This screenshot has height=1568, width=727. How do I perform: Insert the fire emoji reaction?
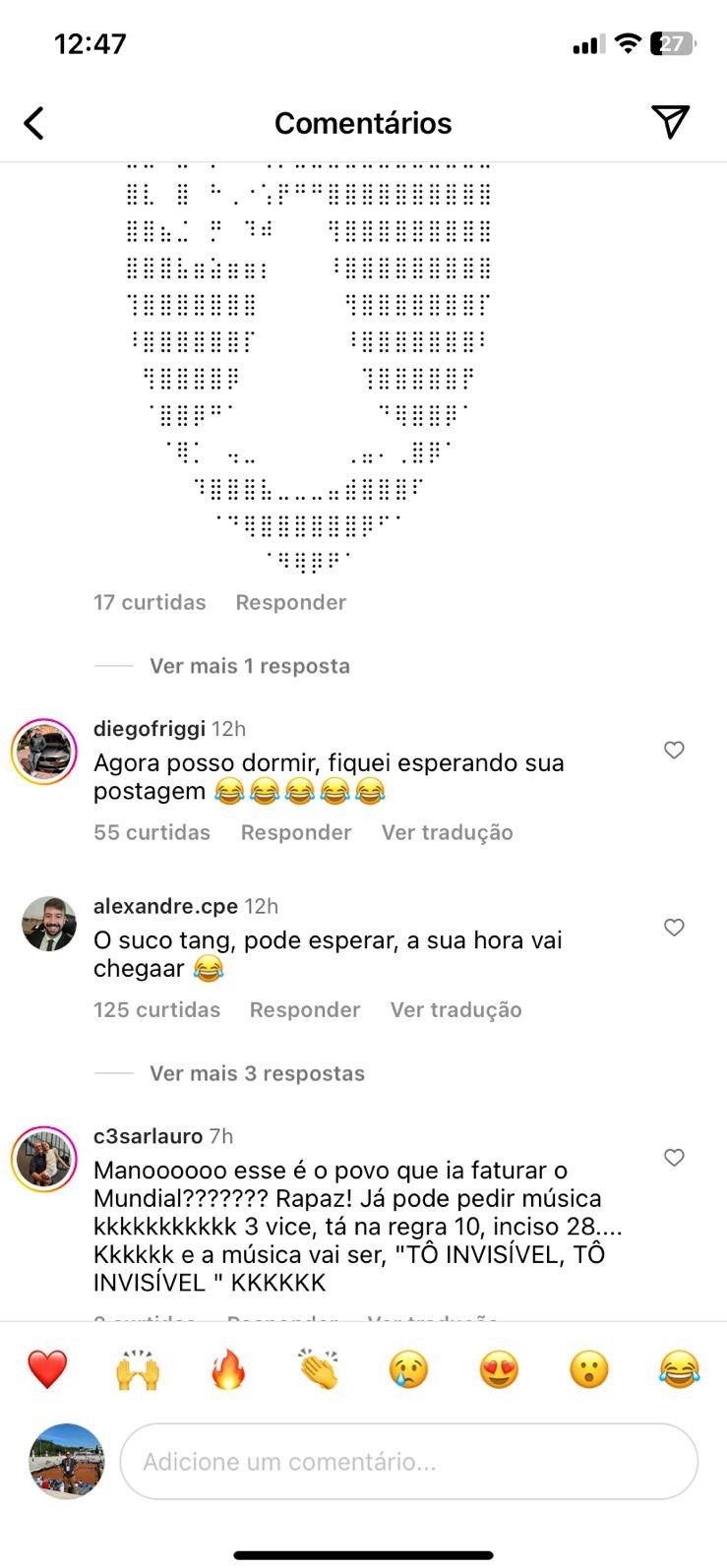coord(228,1369)
